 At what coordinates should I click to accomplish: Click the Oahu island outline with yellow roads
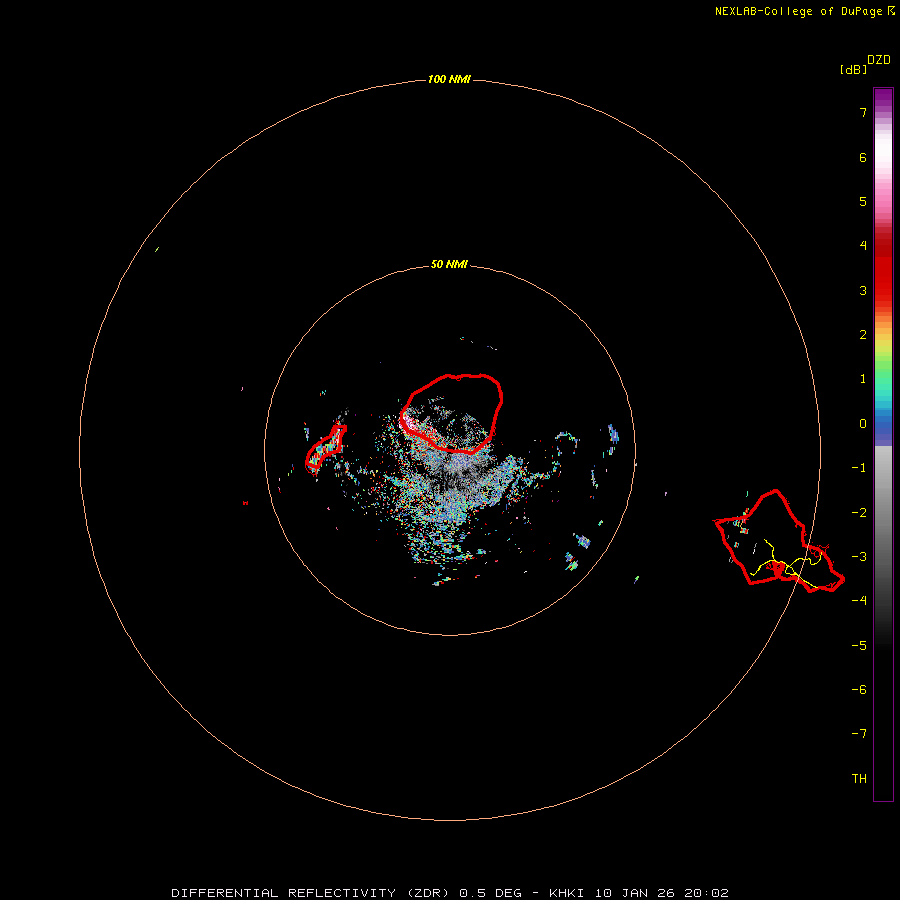[x=779, y=541]
